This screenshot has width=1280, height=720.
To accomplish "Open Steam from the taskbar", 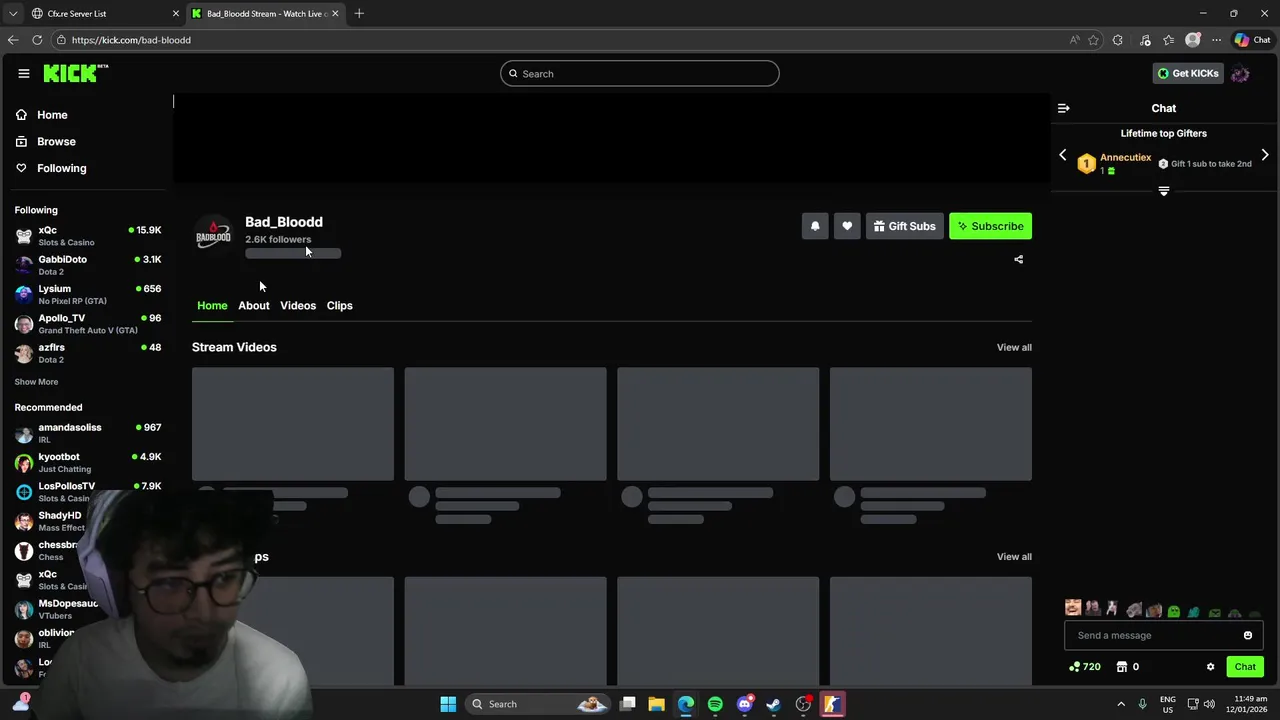I will [773, 704].
